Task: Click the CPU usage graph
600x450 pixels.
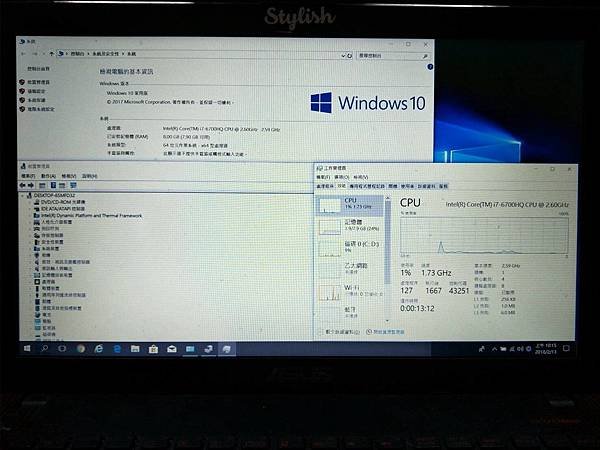Action: [x=484, y=236]
